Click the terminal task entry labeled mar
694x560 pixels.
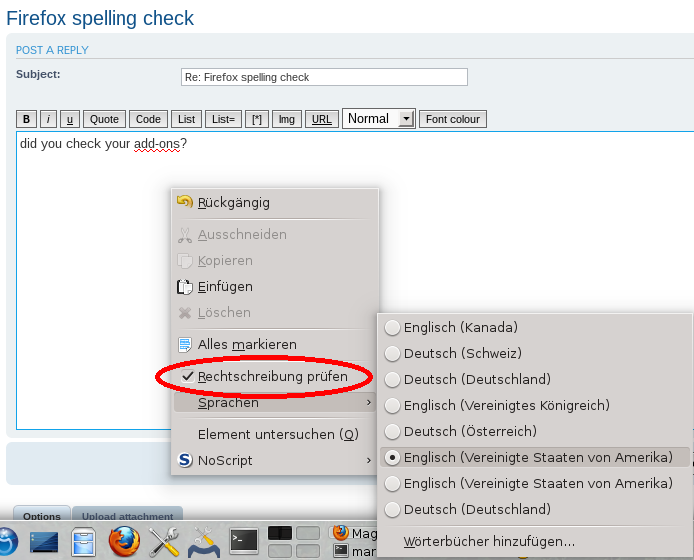tap(355, 551)
